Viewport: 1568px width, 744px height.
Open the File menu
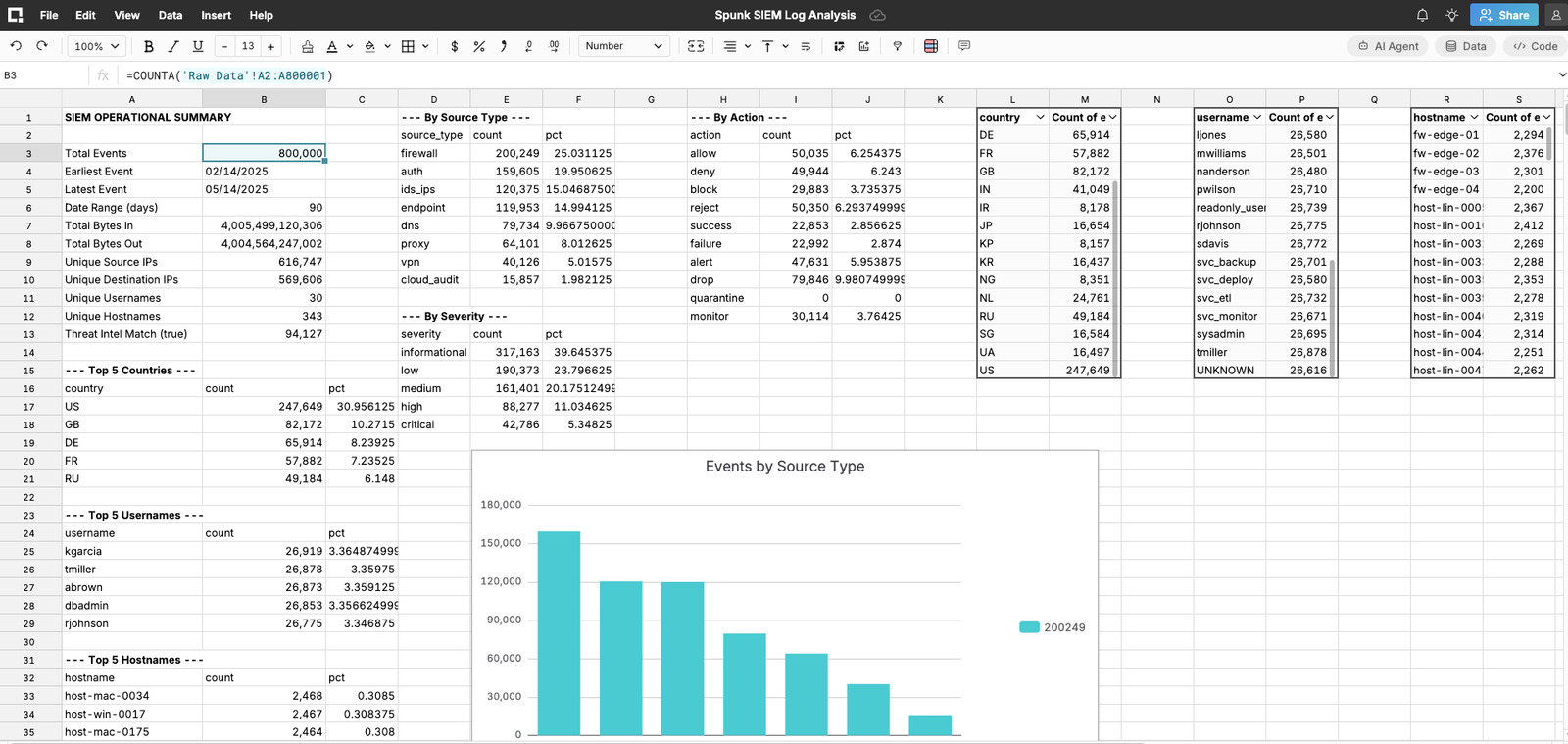(49, 15)
